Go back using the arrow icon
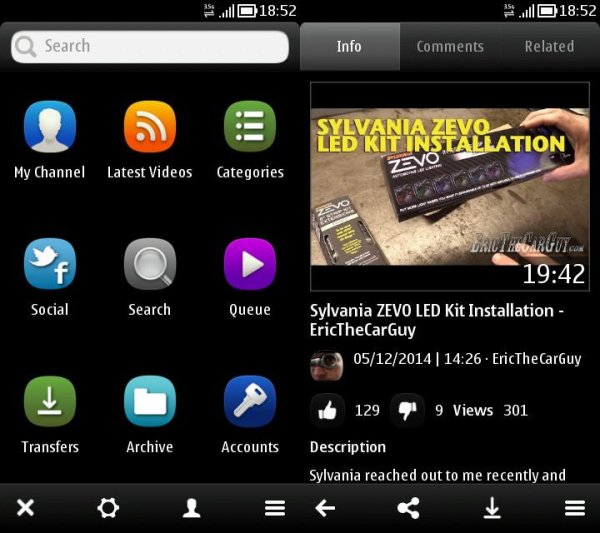The width and height of the screenshot is (600, 533). 325,508
